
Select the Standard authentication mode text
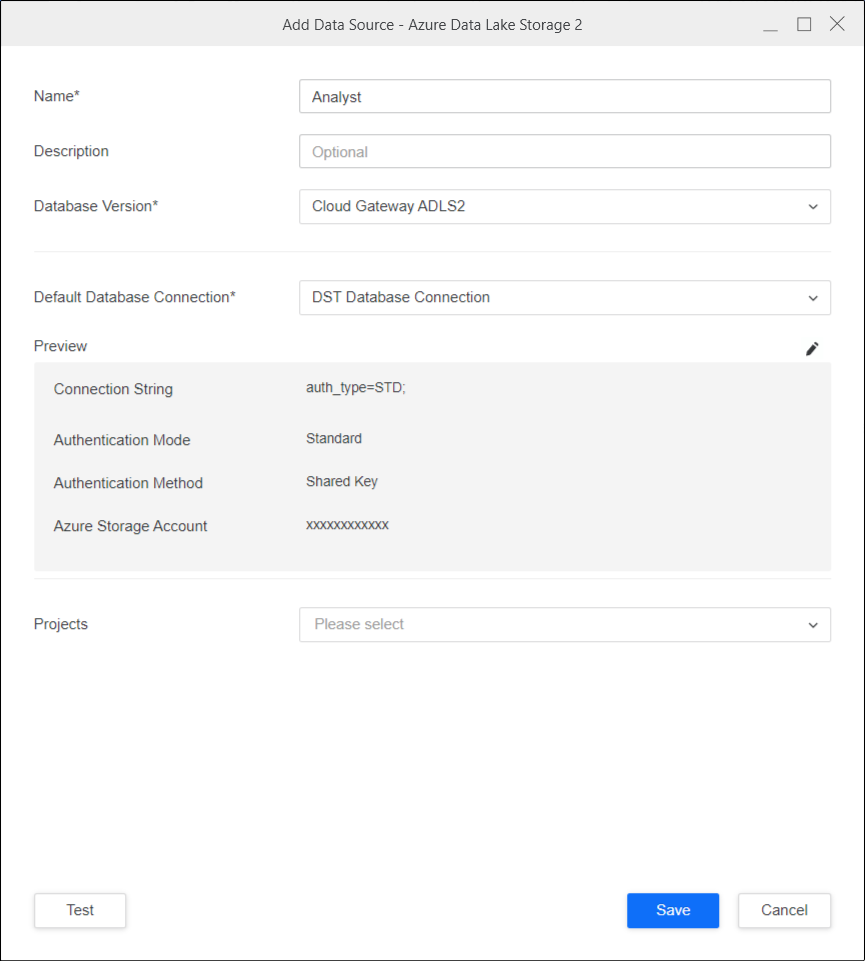[334, 438]
